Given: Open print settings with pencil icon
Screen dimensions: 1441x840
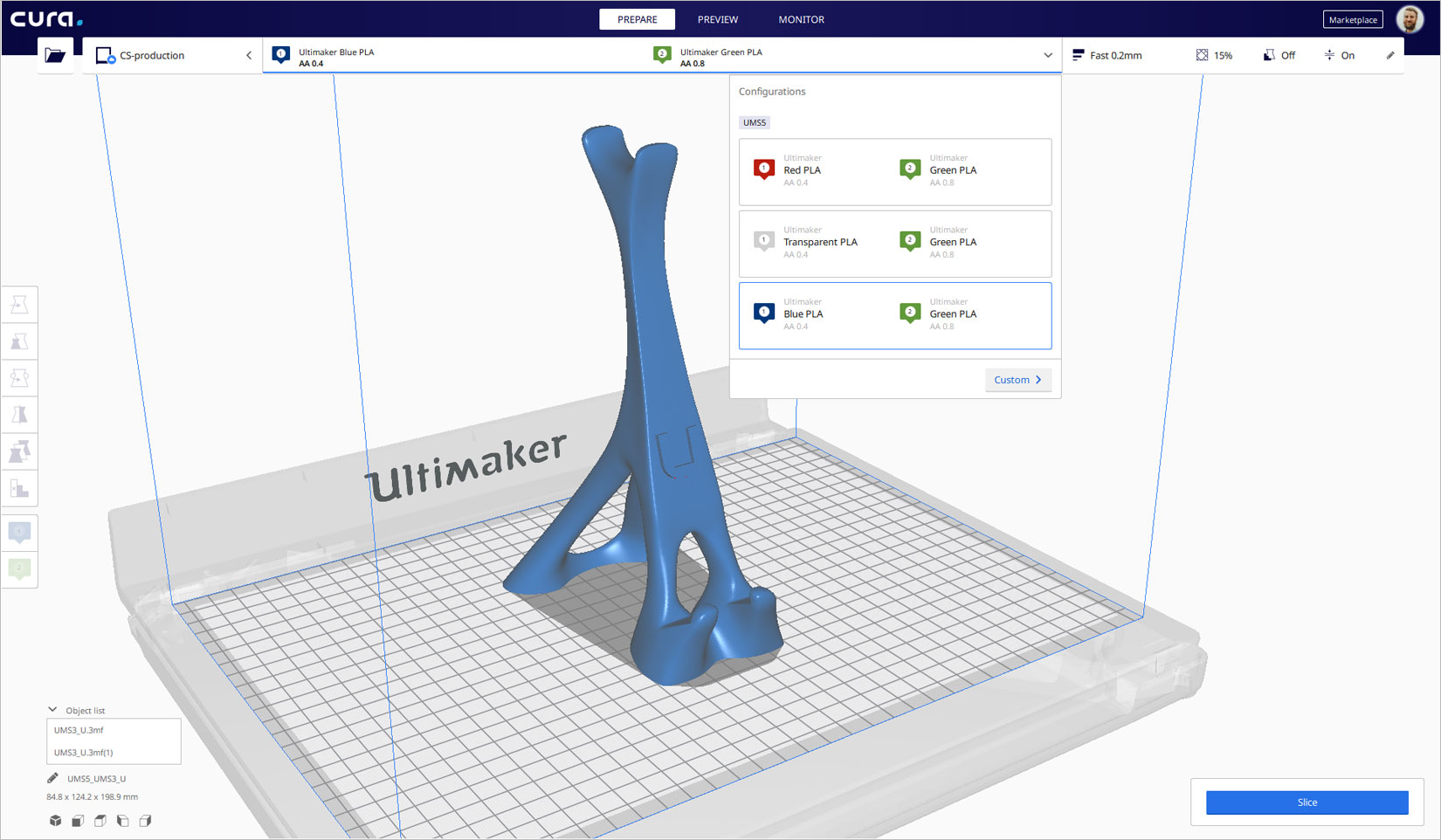Looking at the screenshot, I should [x=1390, y=55].
